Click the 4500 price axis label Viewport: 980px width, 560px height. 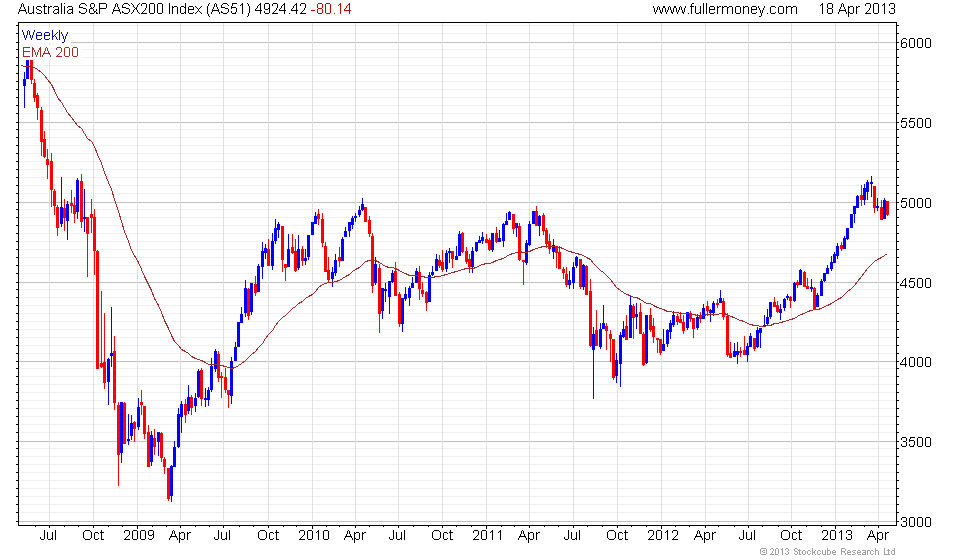916,283
